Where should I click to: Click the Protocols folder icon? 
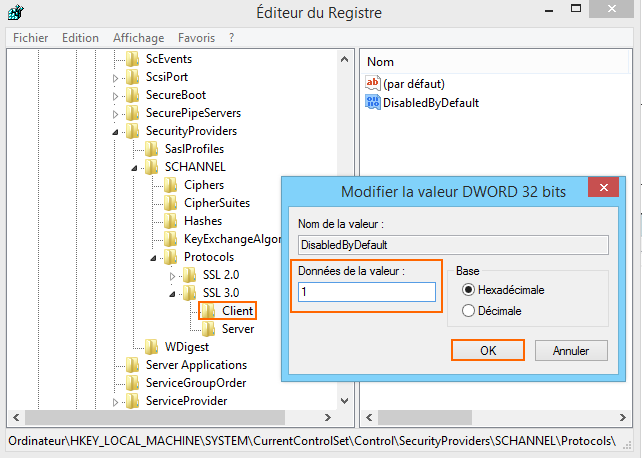(x=170, y=257)
